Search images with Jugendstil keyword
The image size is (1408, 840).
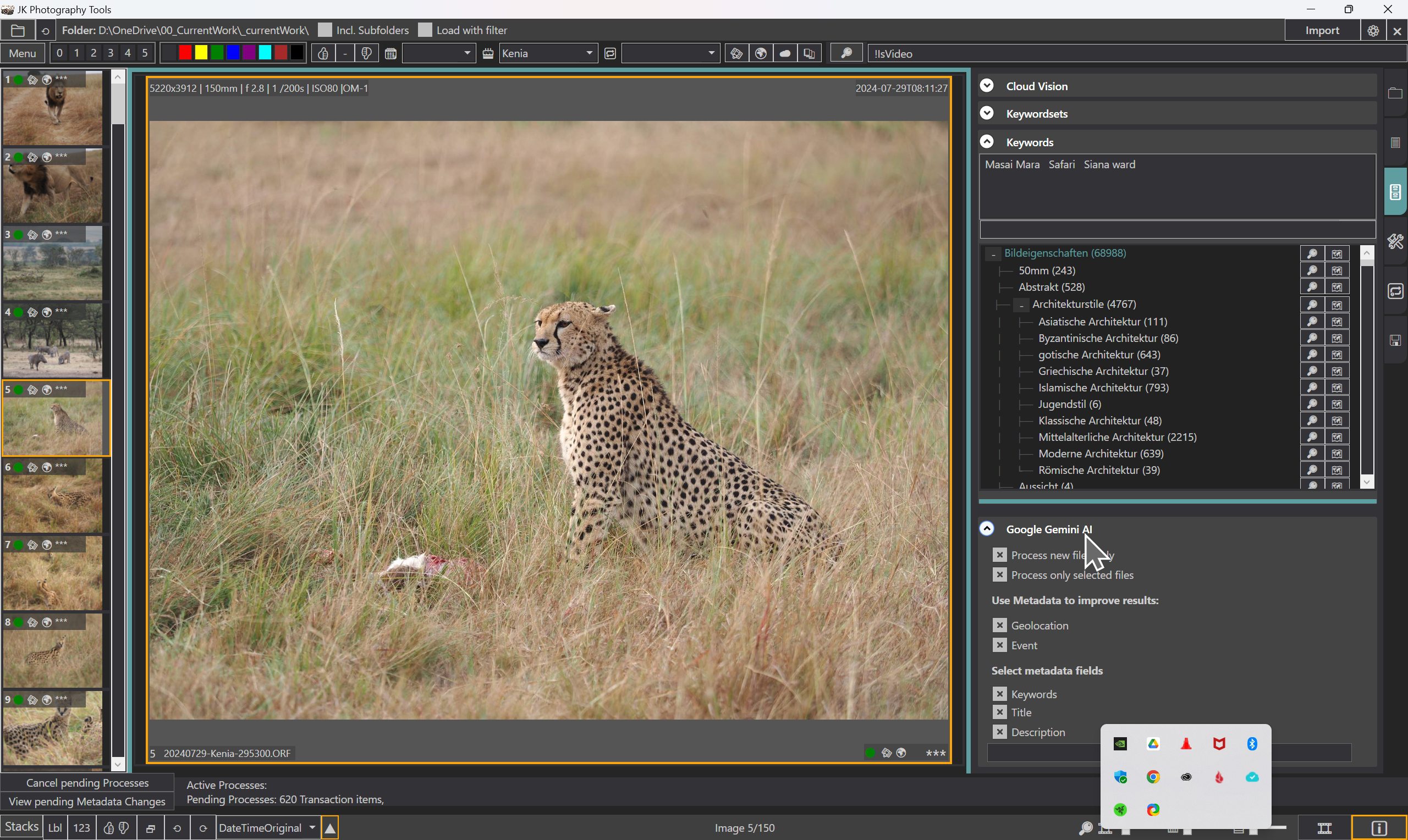coord(1312,404)
